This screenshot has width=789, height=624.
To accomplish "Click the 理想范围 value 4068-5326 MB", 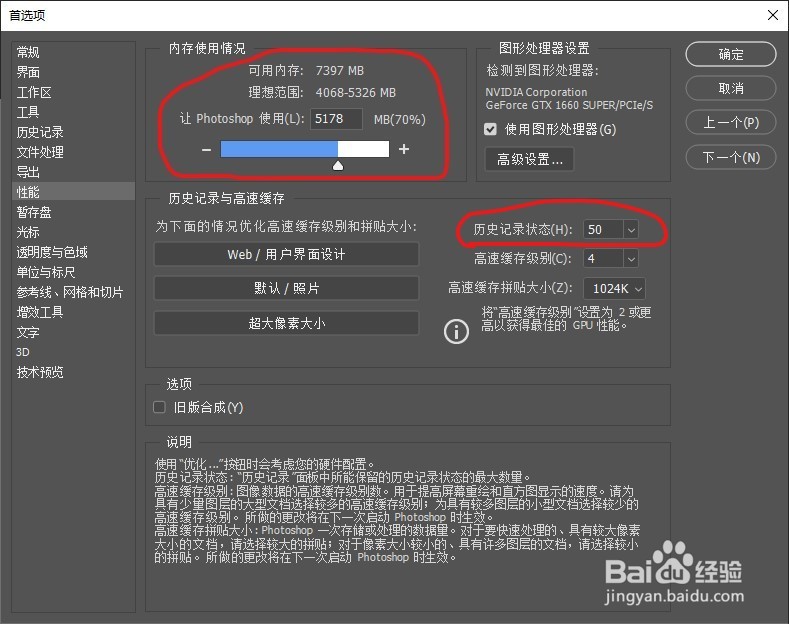I will (356, 93).
